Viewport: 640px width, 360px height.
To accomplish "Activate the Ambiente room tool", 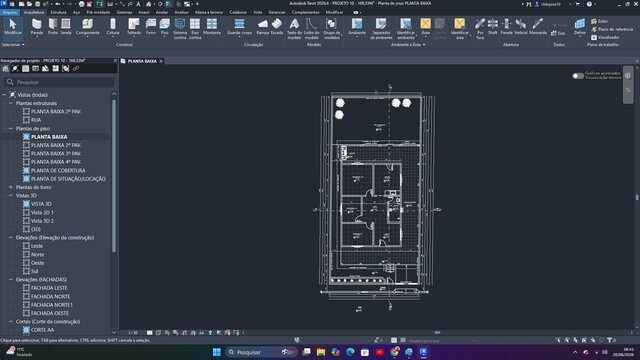I will coord(357,27).
